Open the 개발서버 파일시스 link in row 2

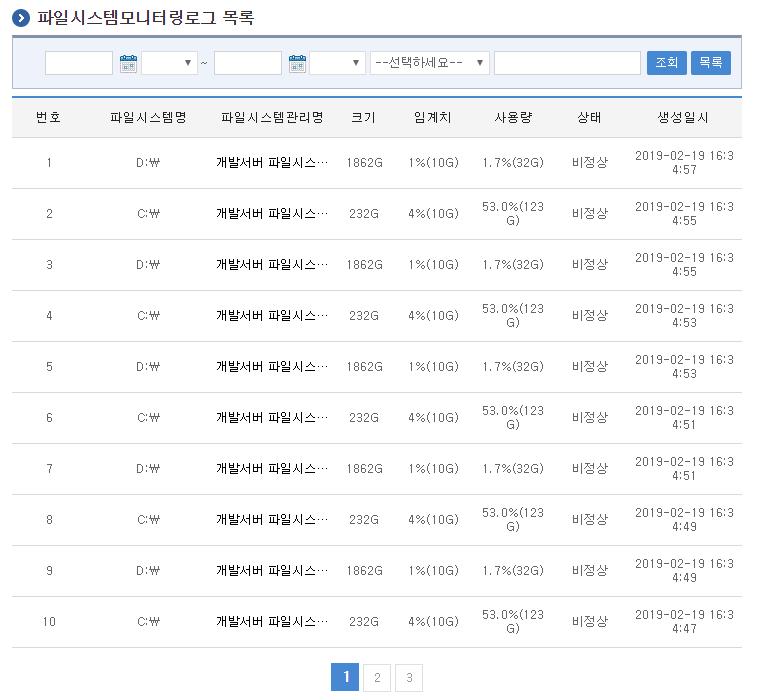[x=272, y=214]
